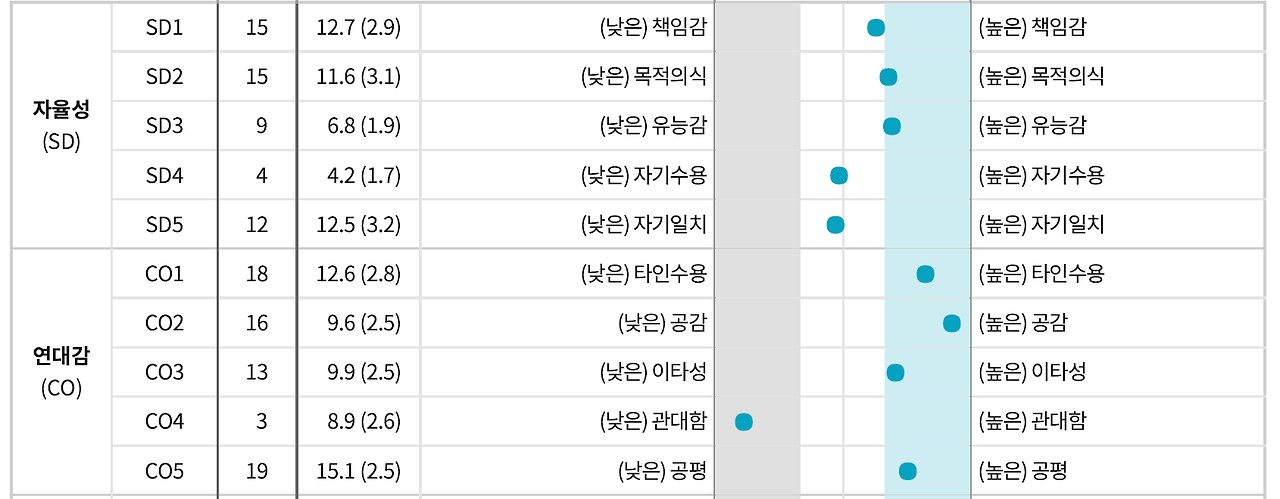Click the value 12.7 (2.9) cell
1280x499 pixels.
coord(359,28)
